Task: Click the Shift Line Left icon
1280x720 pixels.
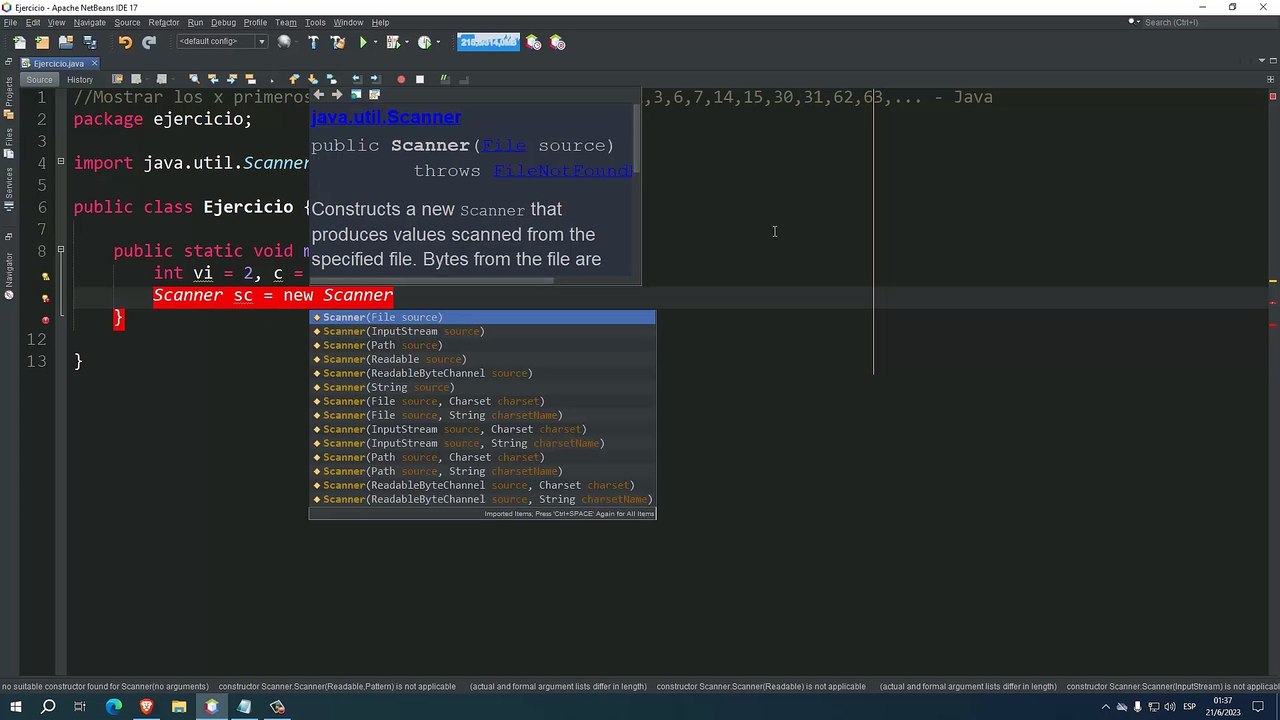Action: tap(357, 79)
